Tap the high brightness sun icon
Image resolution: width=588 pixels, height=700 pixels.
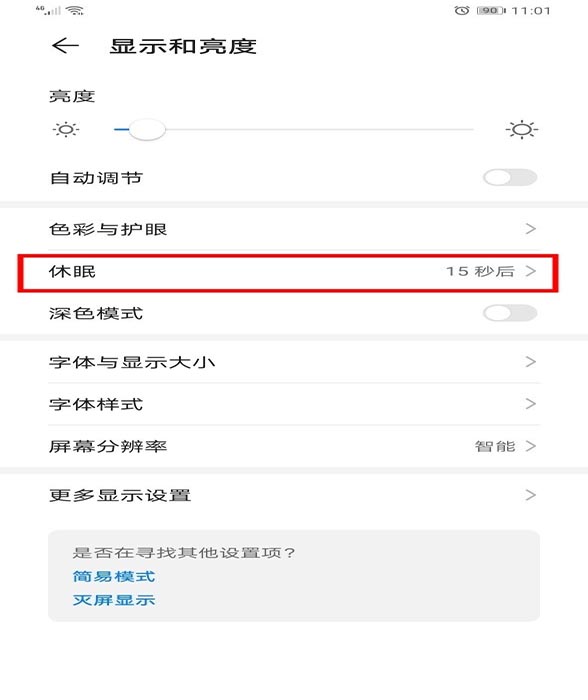pos(521,130)
